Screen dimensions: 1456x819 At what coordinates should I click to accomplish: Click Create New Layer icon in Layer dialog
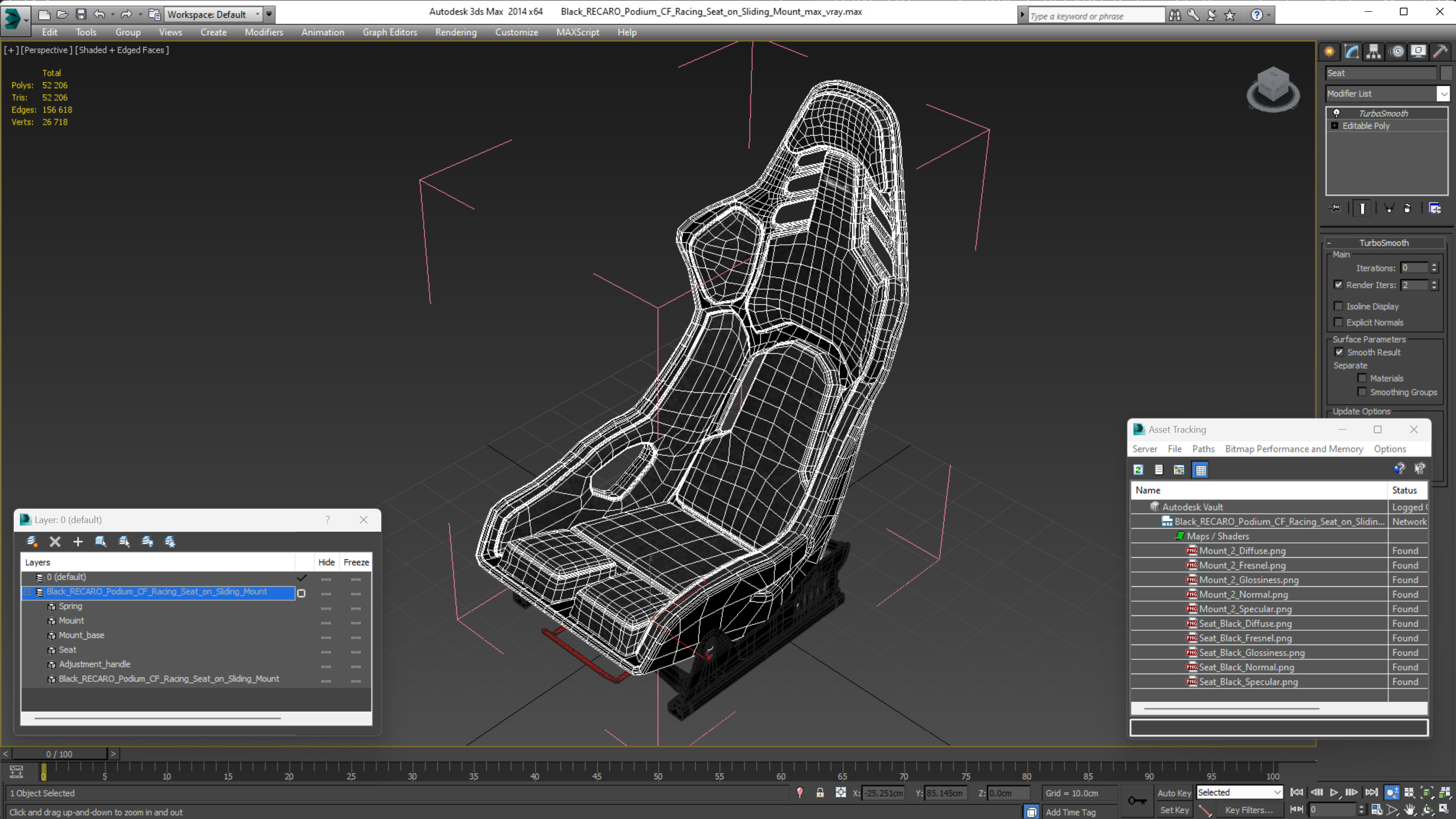[32, 541]
